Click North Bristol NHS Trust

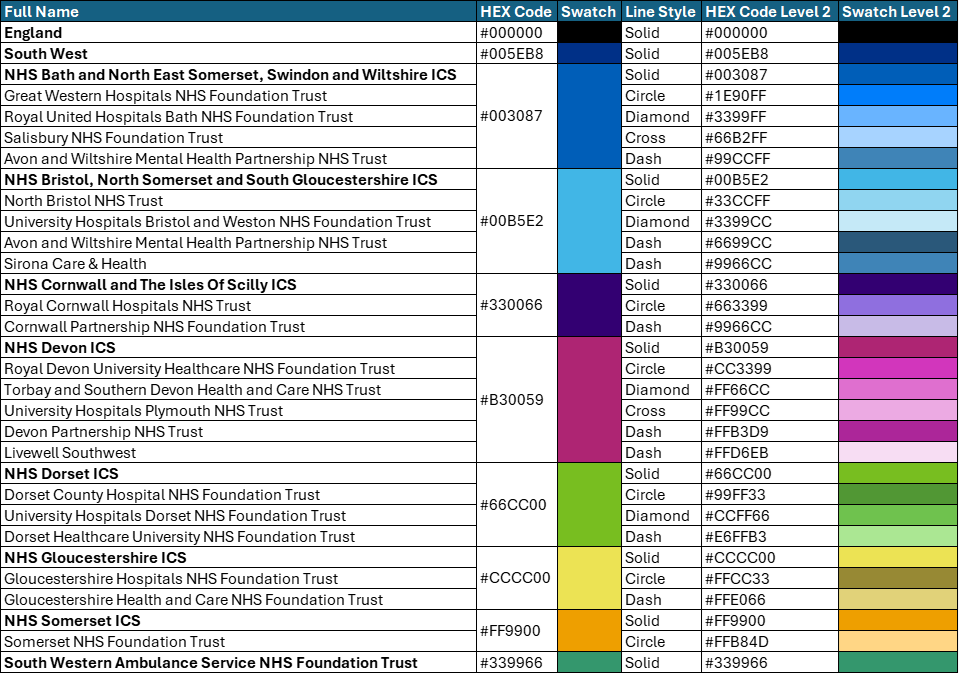pyautogui.click(x=239, y=201)
